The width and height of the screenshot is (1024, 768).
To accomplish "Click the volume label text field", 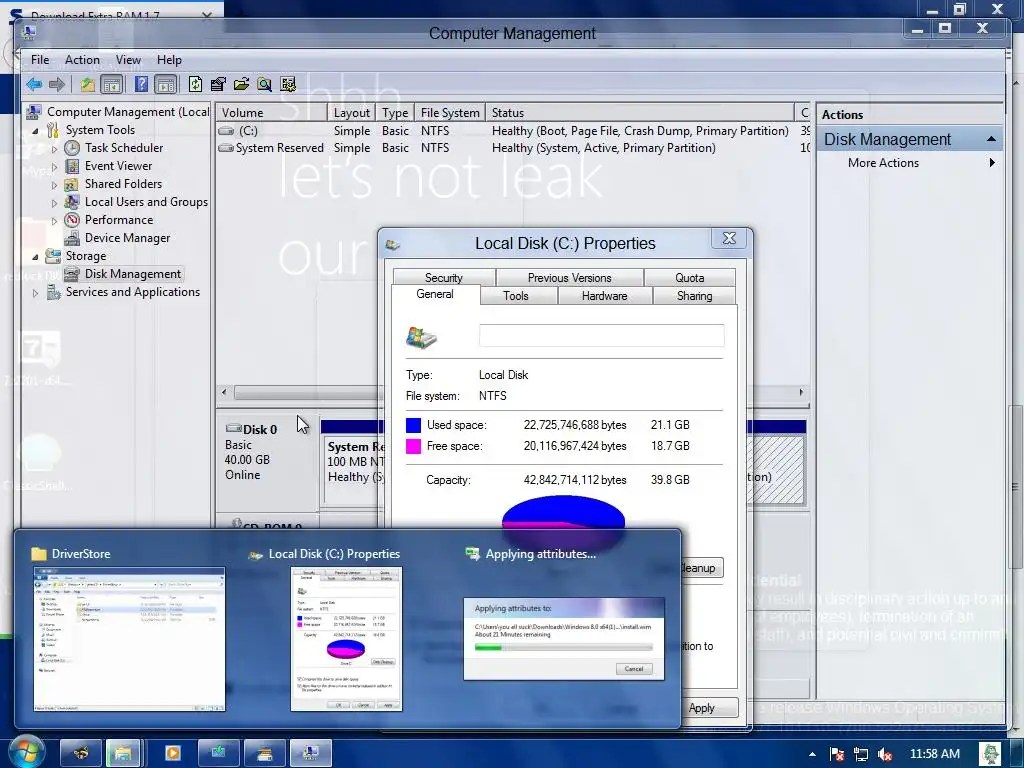I will 601,336.
